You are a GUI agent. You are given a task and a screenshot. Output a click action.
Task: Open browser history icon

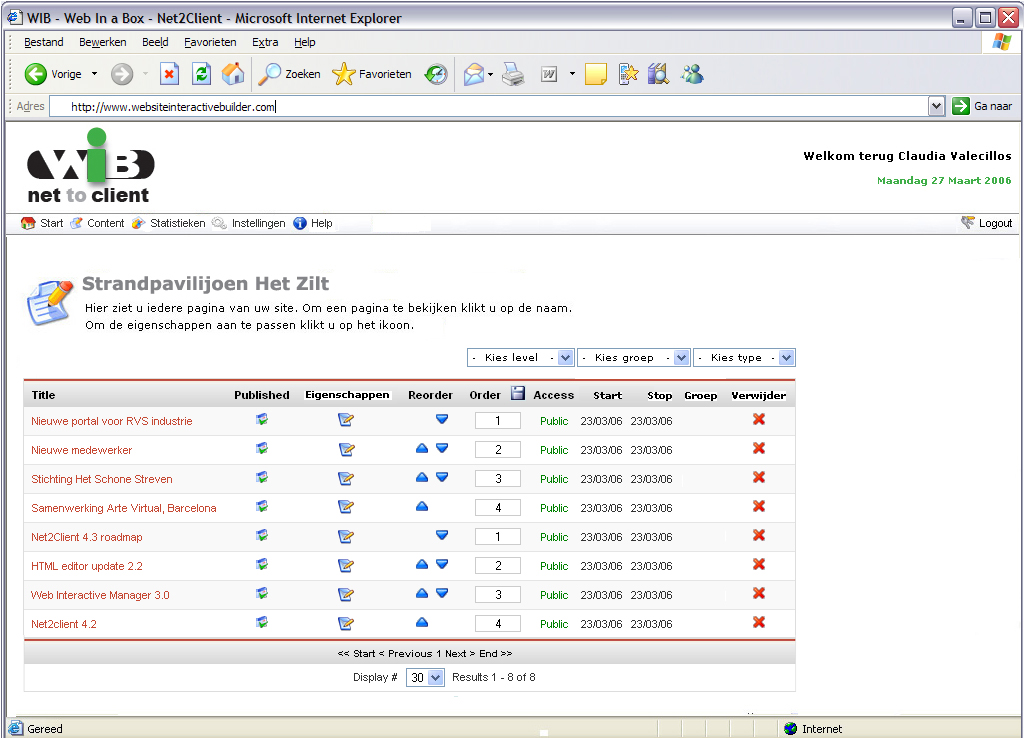pyautogui.click(x=436, y=74)
